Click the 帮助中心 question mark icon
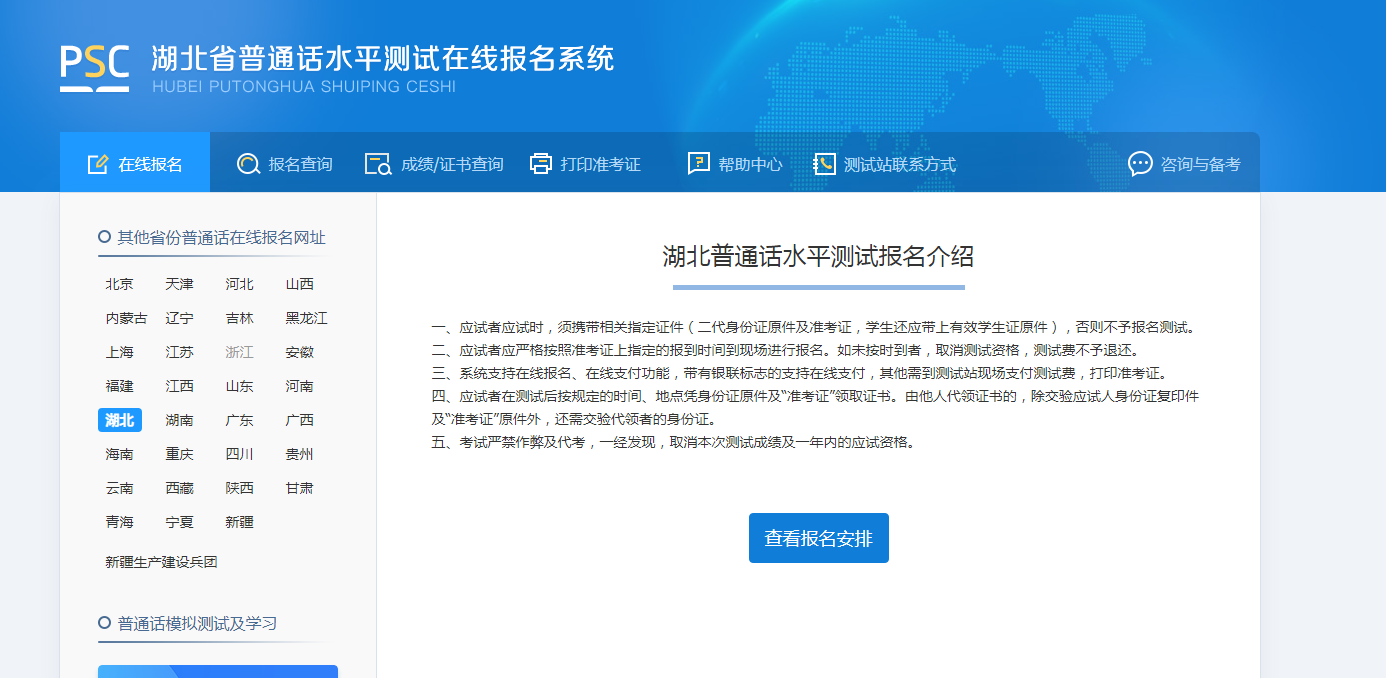Viewport: 1386px width, 678px height. coord(698,164)
